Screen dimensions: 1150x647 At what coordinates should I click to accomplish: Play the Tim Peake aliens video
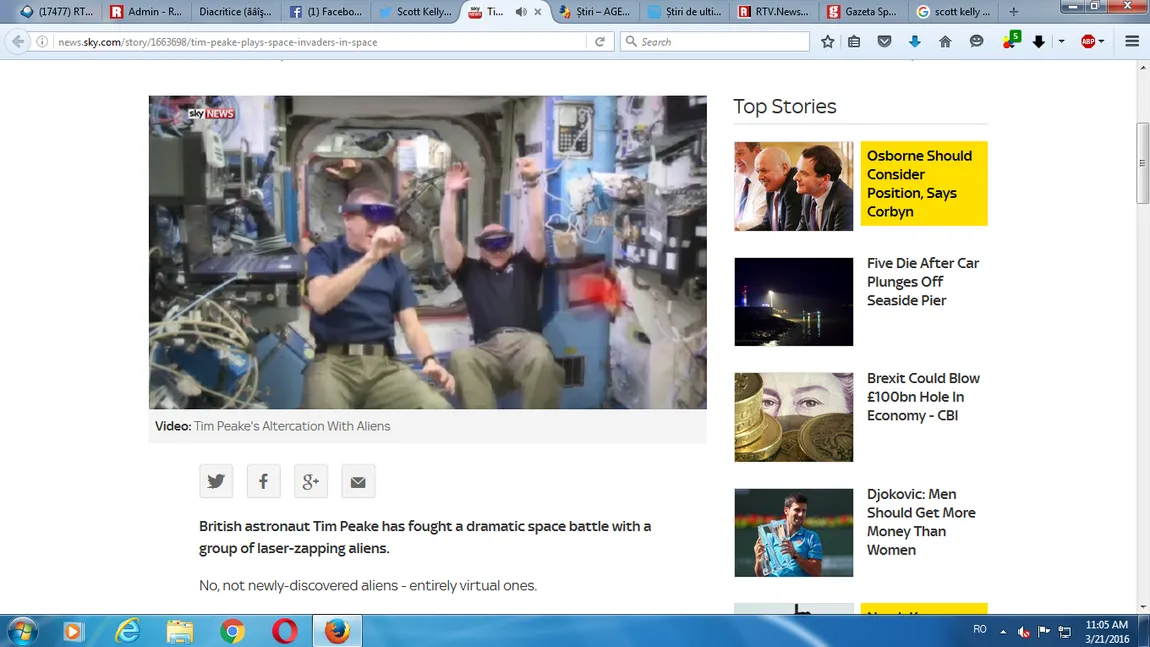coord(428,252)
